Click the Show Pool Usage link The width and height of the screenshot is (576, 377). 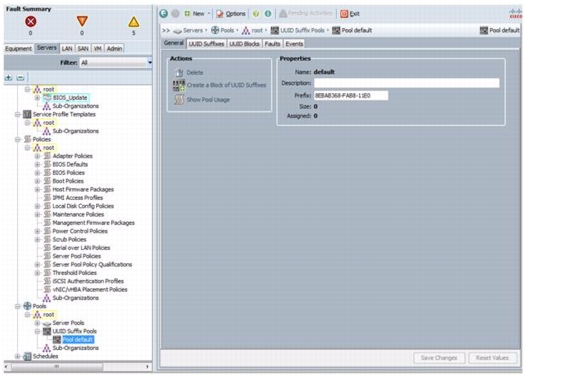208,100
